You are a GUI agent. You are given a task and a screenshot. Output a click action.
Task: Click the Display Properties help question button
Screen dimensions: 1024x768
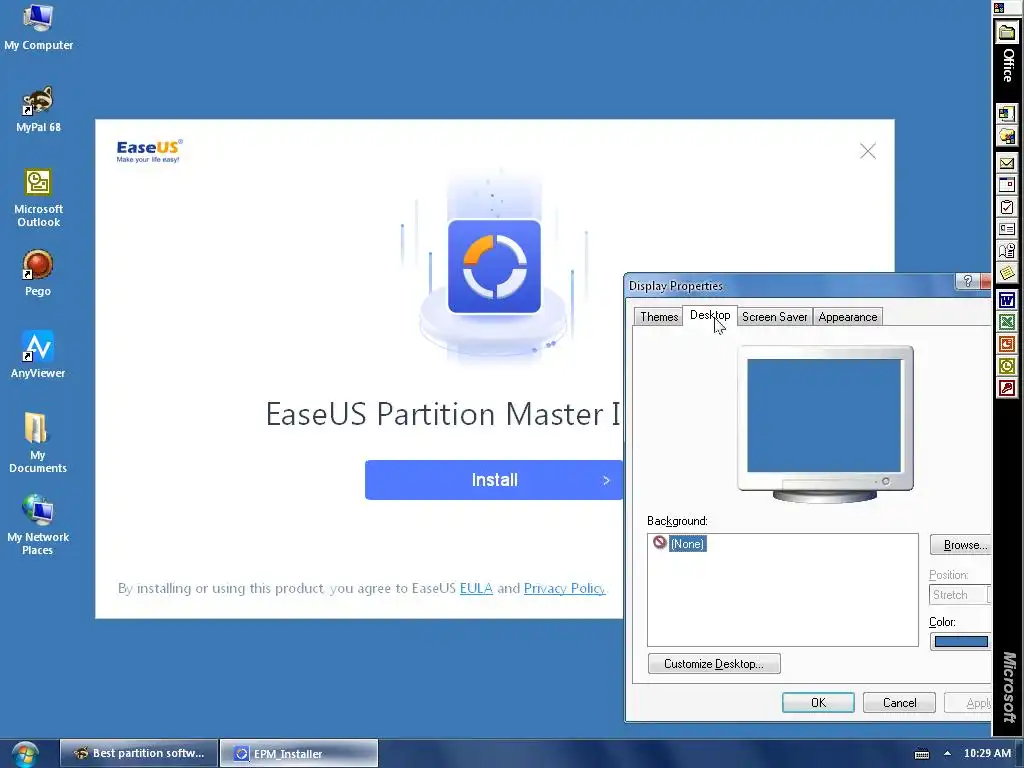pos(967,281)
